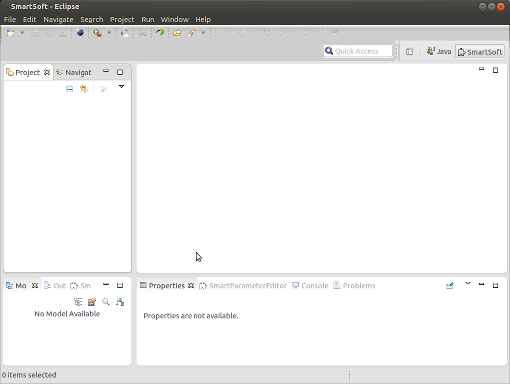Minimize the editor area

pyautogui.click(x=481, y=69)
